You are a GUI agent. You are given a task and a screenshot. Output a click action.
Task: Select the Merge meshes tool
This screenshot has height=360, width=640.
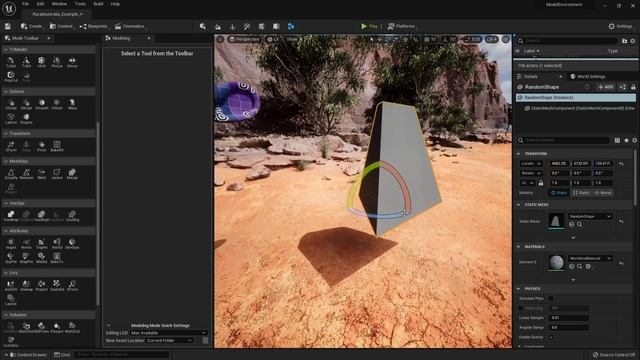[72, 174]
